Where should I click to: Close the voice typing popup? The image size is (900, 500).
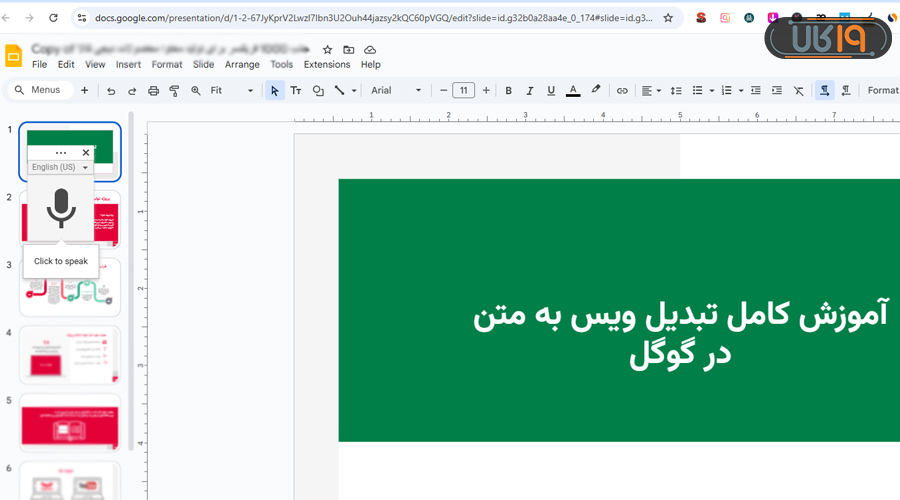coord(86,153)
